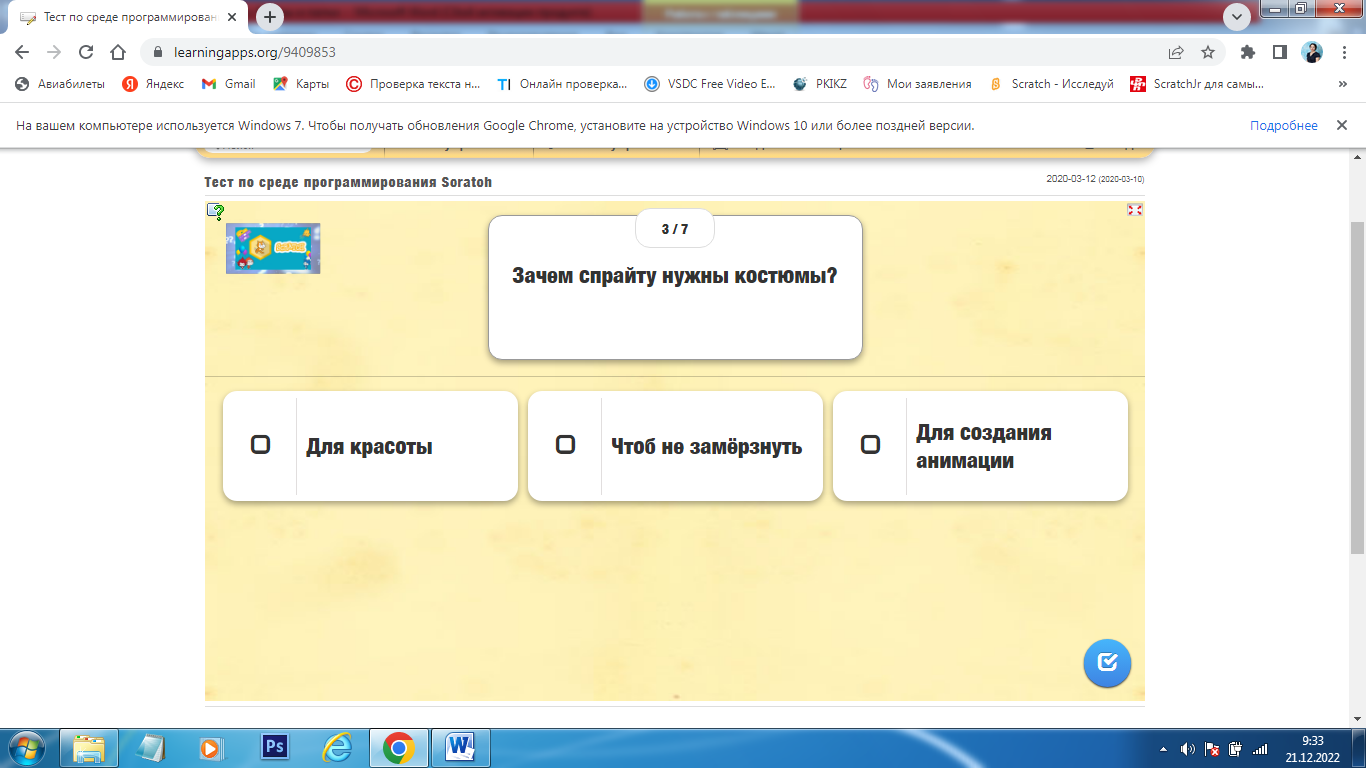Go forward in browser history

54,52
